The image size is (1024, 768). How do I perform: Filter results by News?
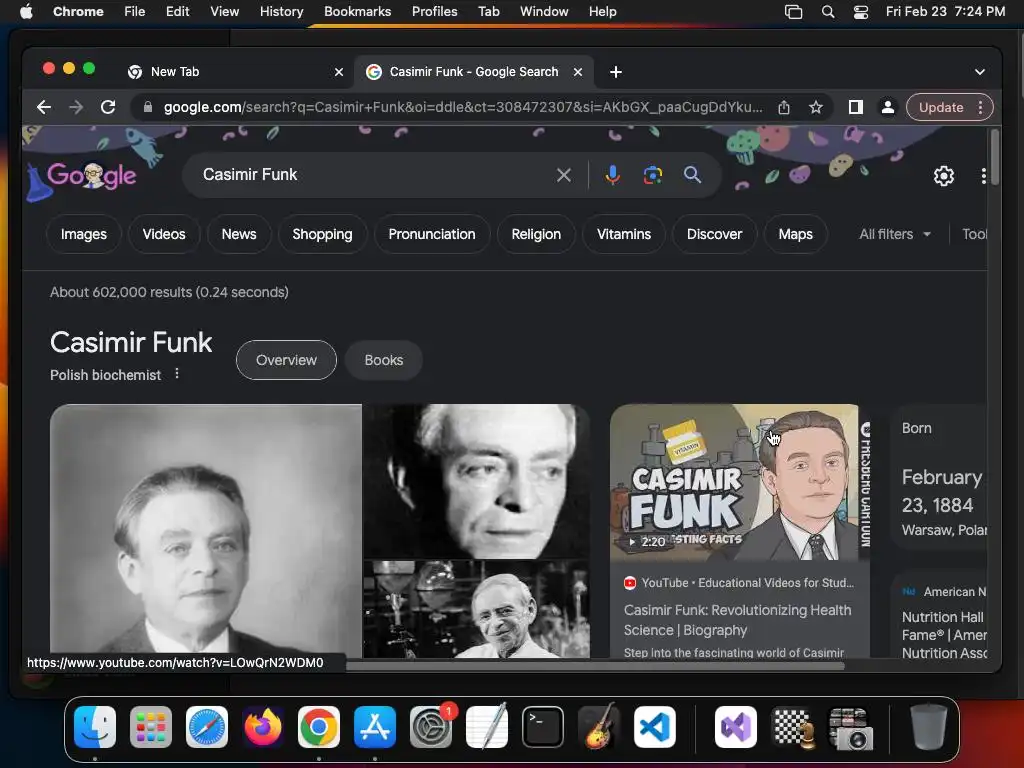tap(239, 234)
